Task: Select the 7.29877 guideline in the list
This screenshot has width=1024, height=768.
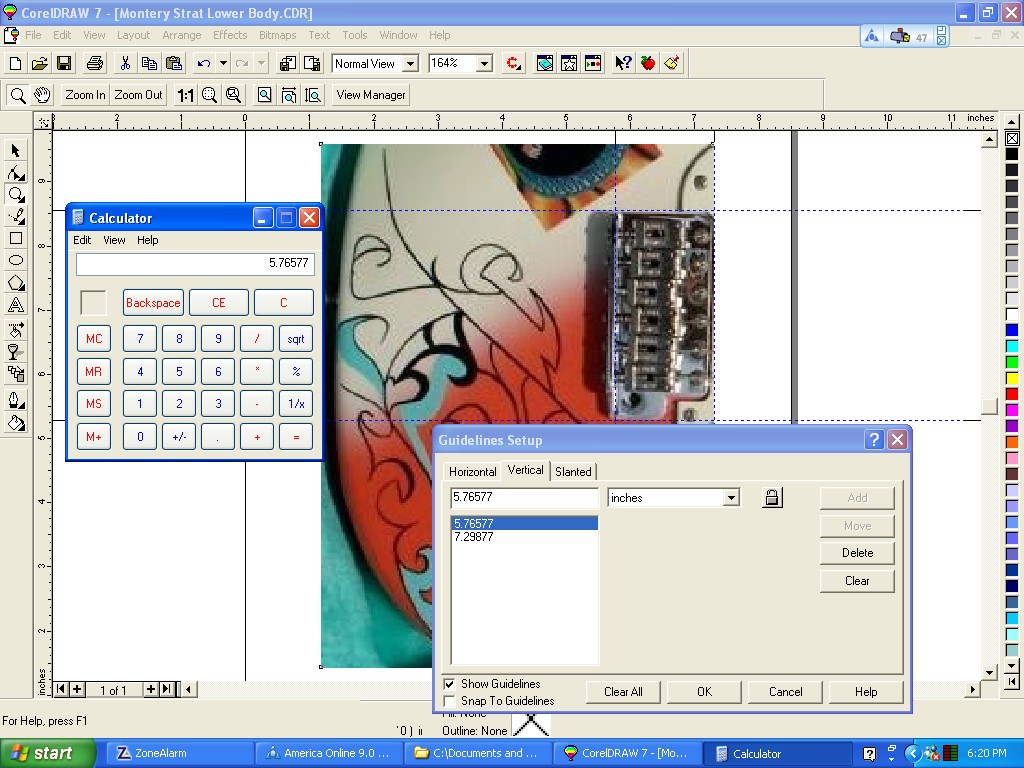Action: tap(524, 537)
